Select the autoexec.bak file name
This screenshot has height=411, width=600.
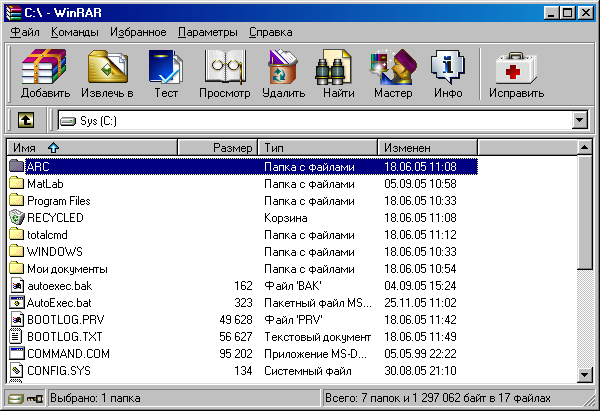coord(60,285)
